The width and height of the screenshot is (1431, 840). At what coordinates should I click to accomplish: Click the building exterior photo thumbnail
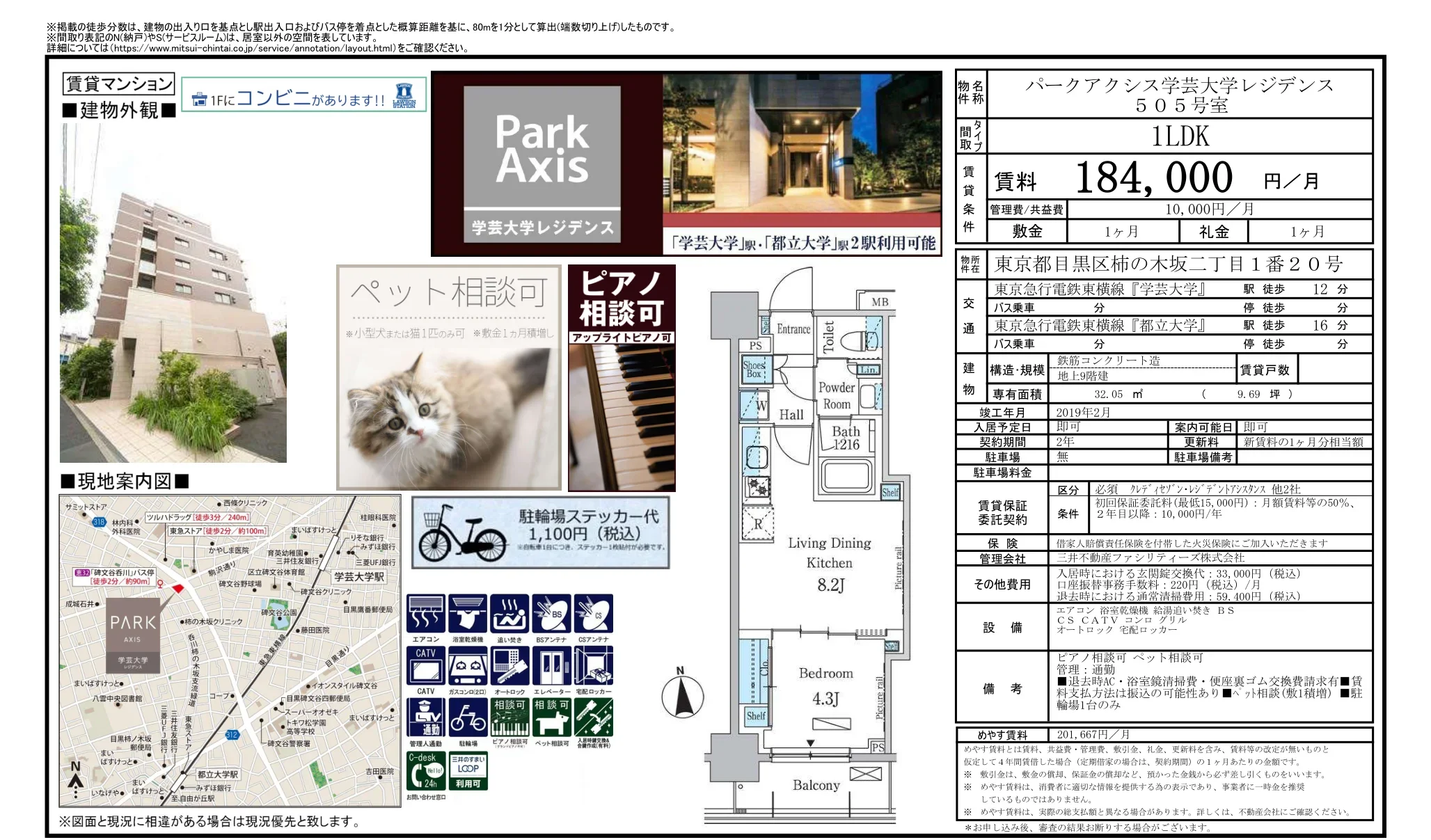[173, 292]
